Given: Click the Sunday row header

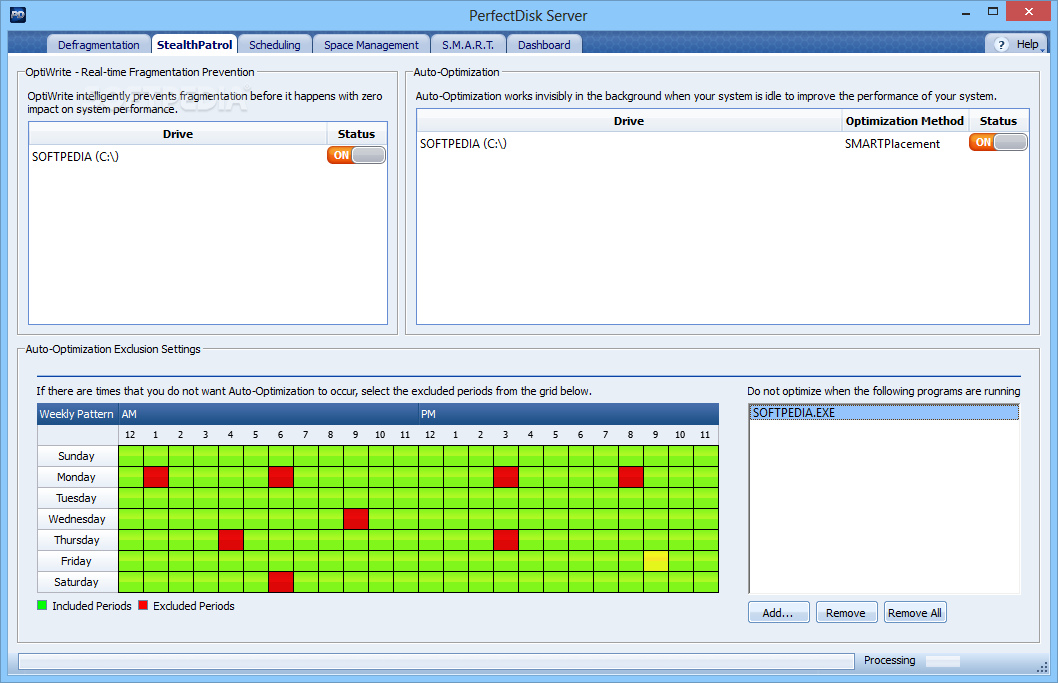Looking at the screenshot, I should [77, 456].
